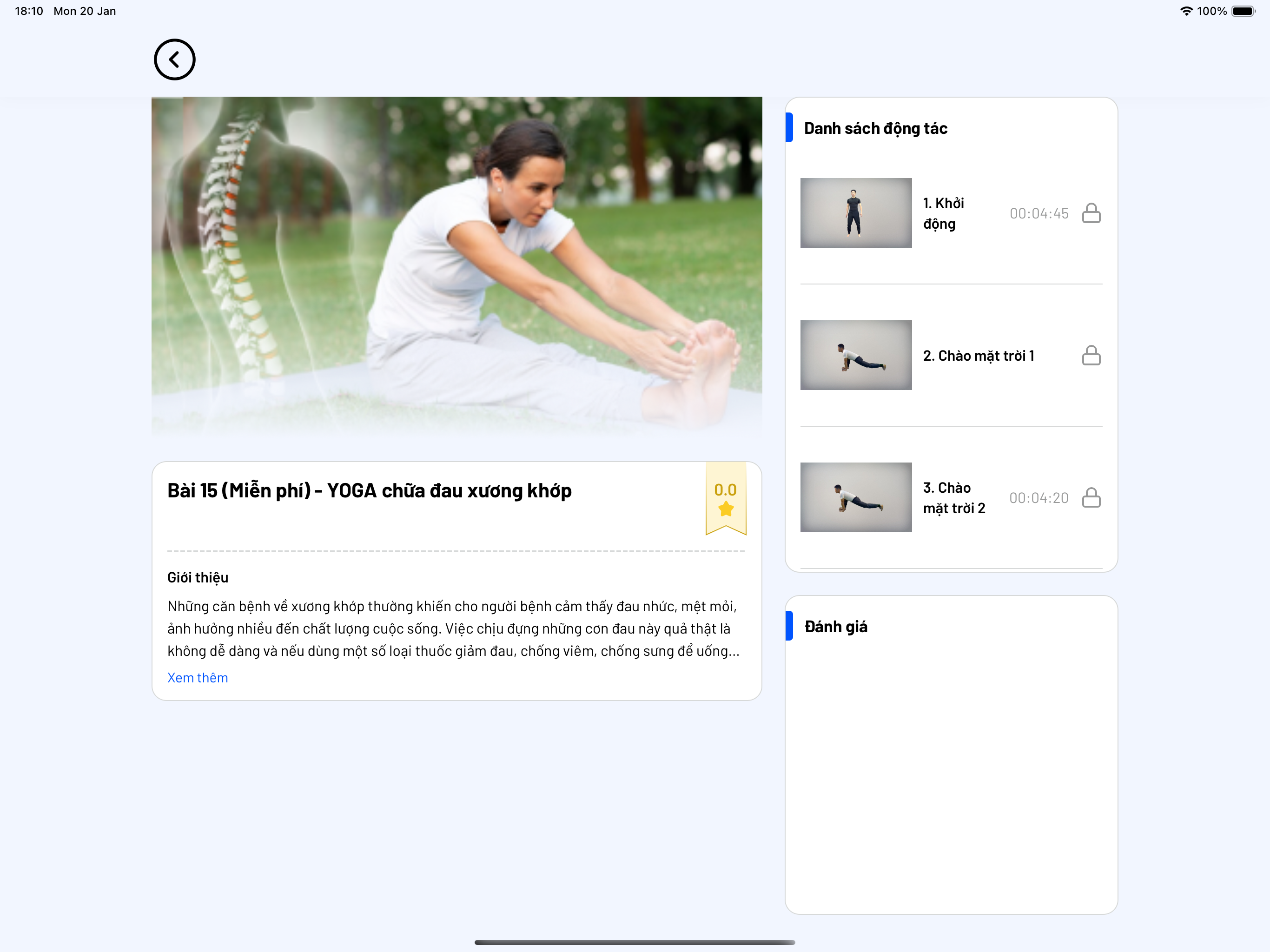
Task: Tap the battery indicator icon
Action: coord(1244,11)
